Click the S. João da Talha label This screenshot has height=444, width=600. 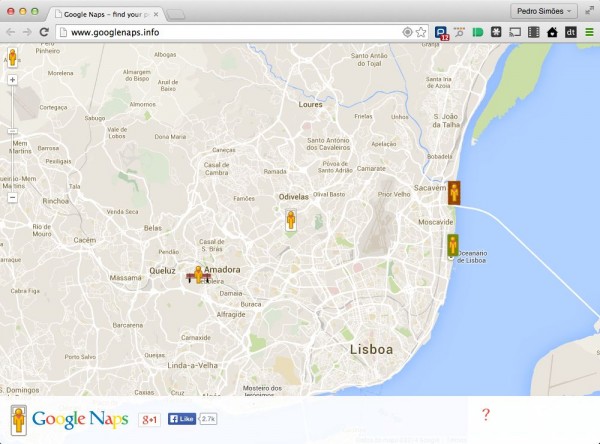[x=446, y=120]
